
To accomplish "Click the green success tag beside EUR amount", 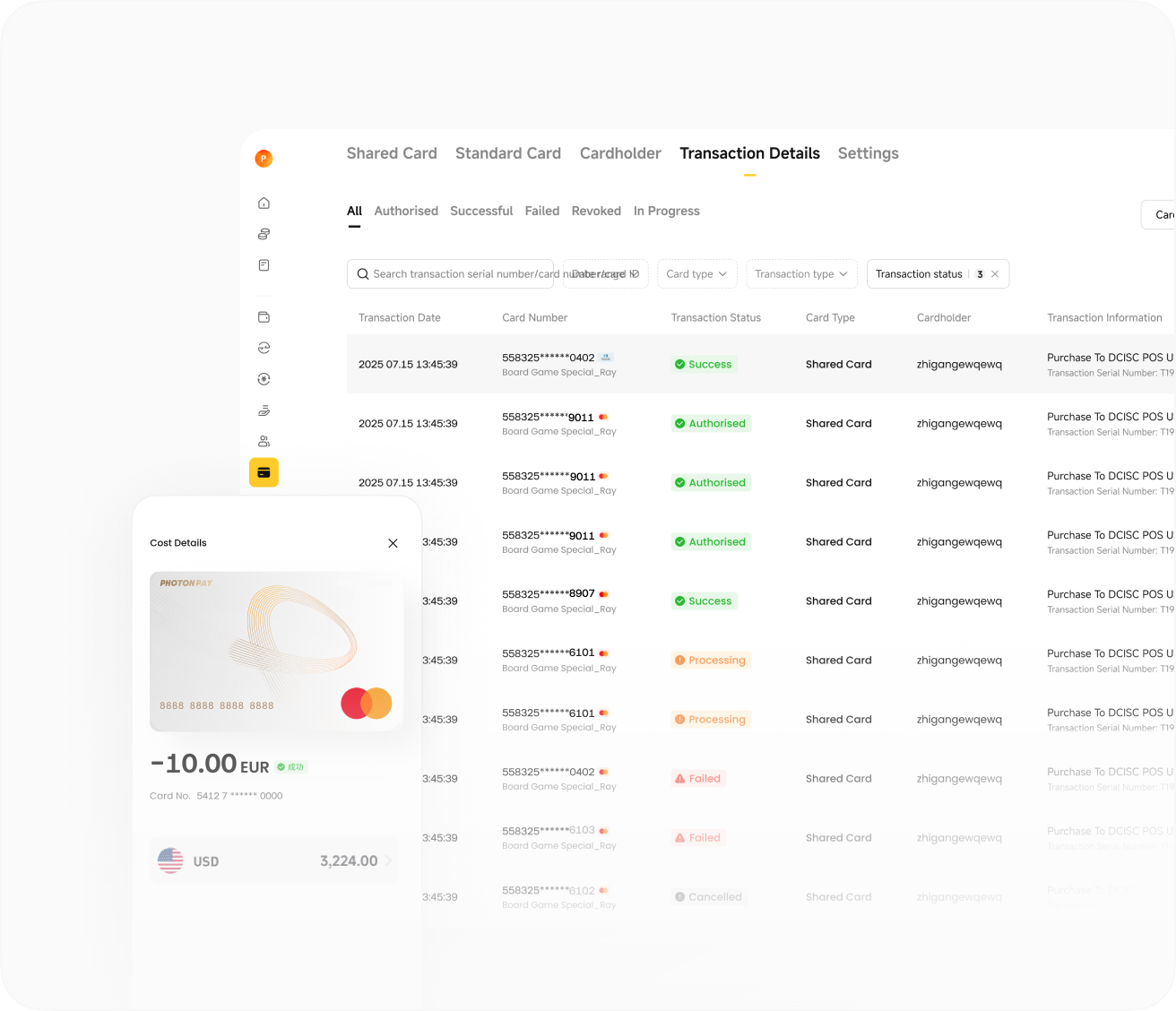I will [x=291, y=767].
